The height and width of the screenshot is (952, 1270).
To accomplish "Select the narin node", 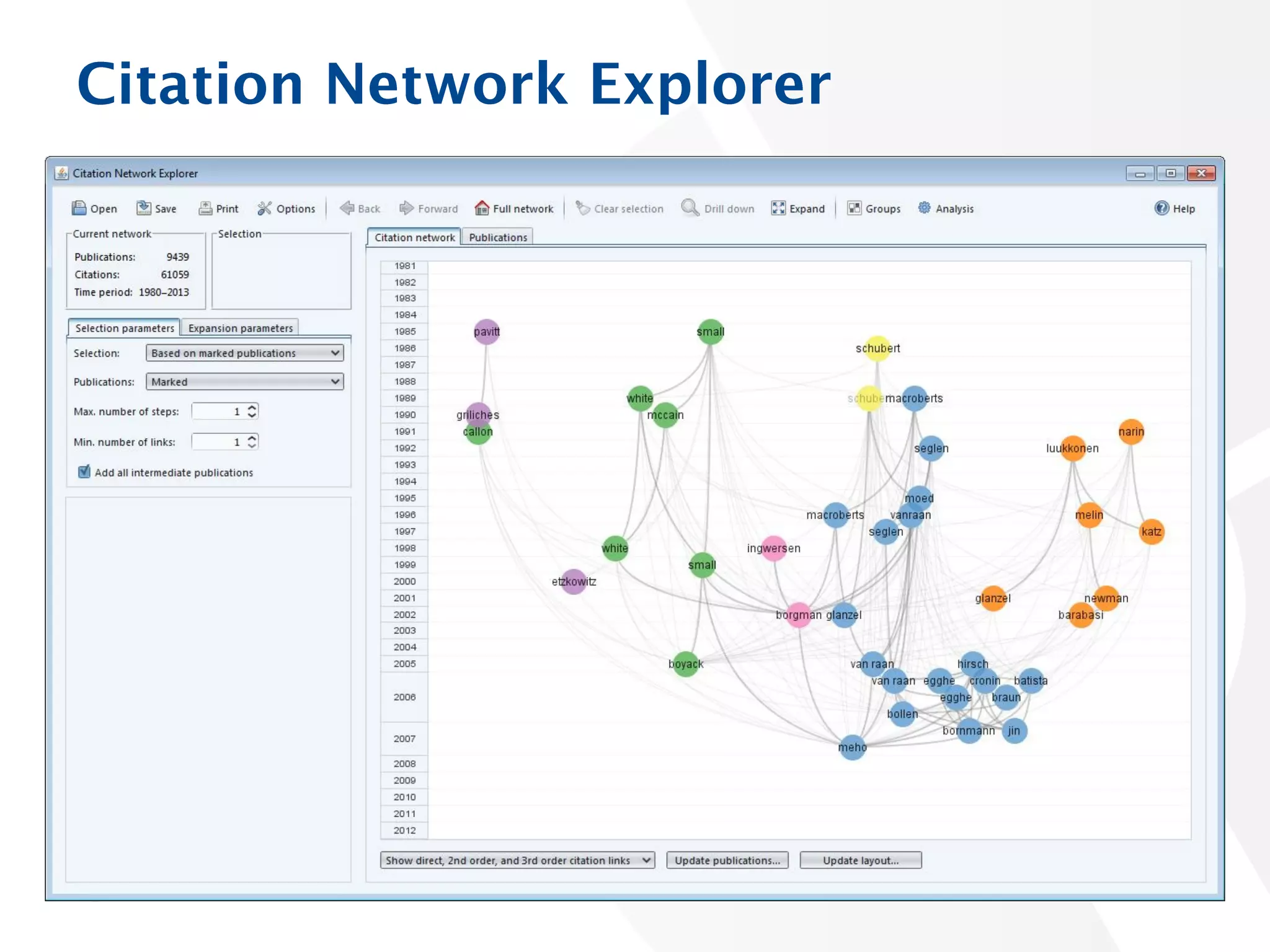I will pos(1131,431).
